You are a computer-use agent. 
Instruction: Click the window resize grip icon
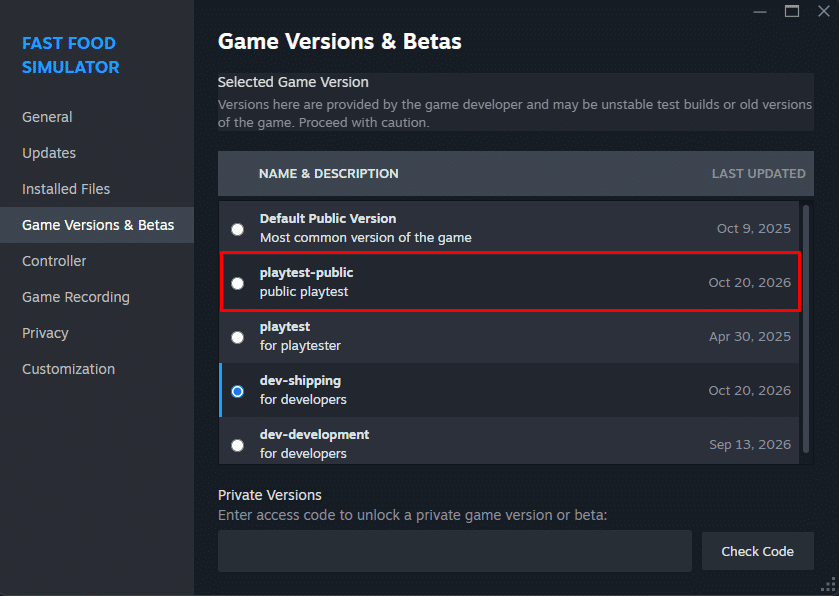click(829, 585)
